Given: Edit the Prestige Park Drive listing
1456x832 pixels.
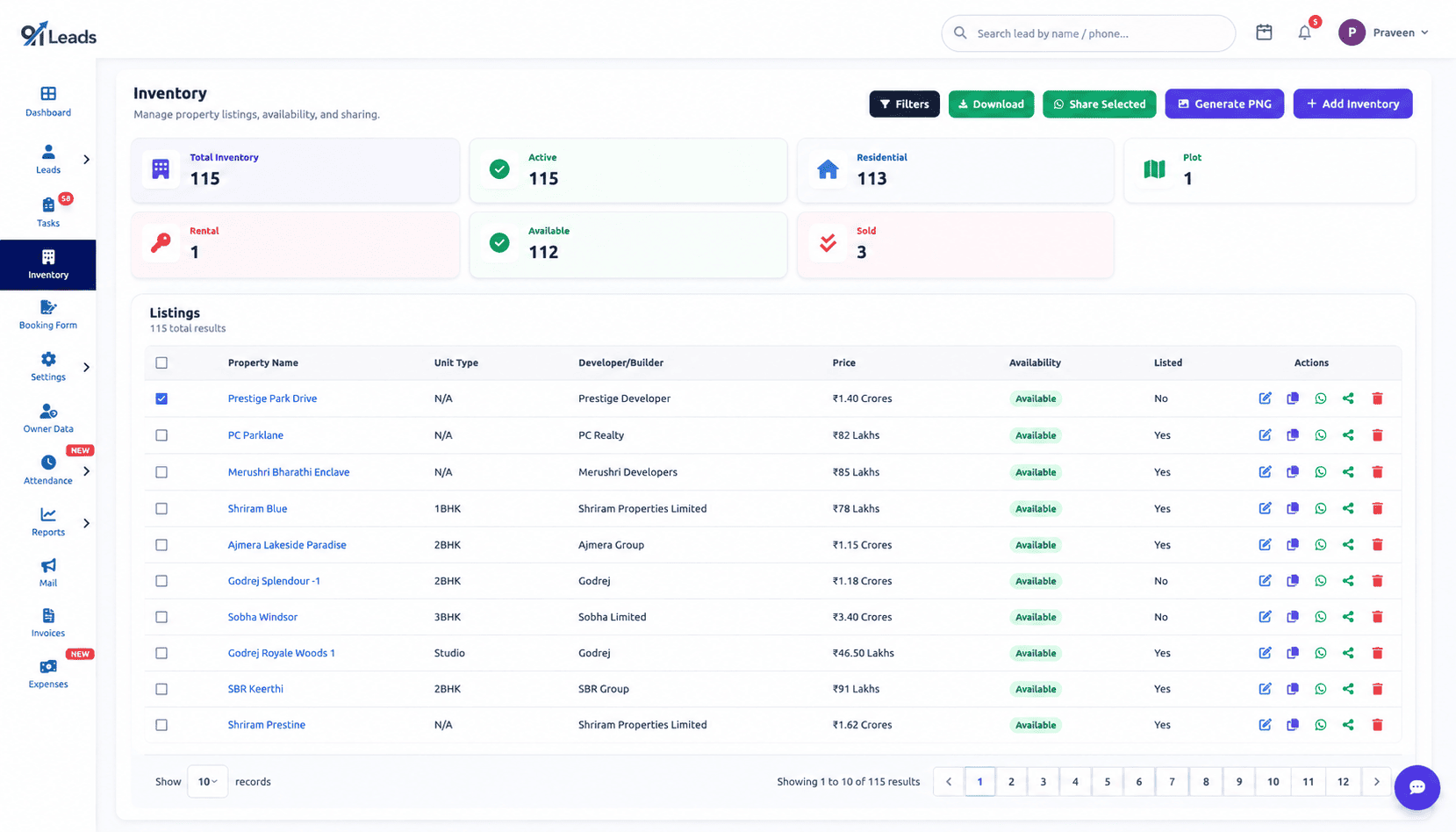Looking at the screenshot, I should pos(1265,398).
